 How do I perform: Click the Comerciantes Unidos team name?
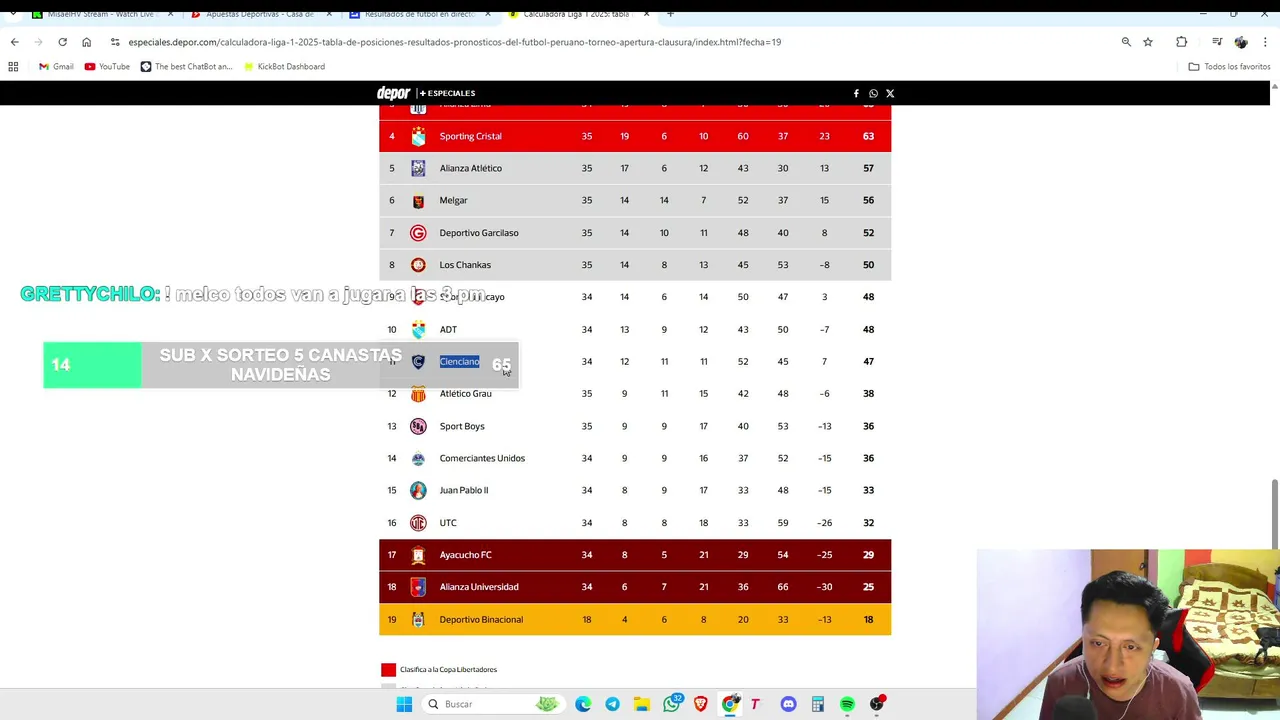482,458
